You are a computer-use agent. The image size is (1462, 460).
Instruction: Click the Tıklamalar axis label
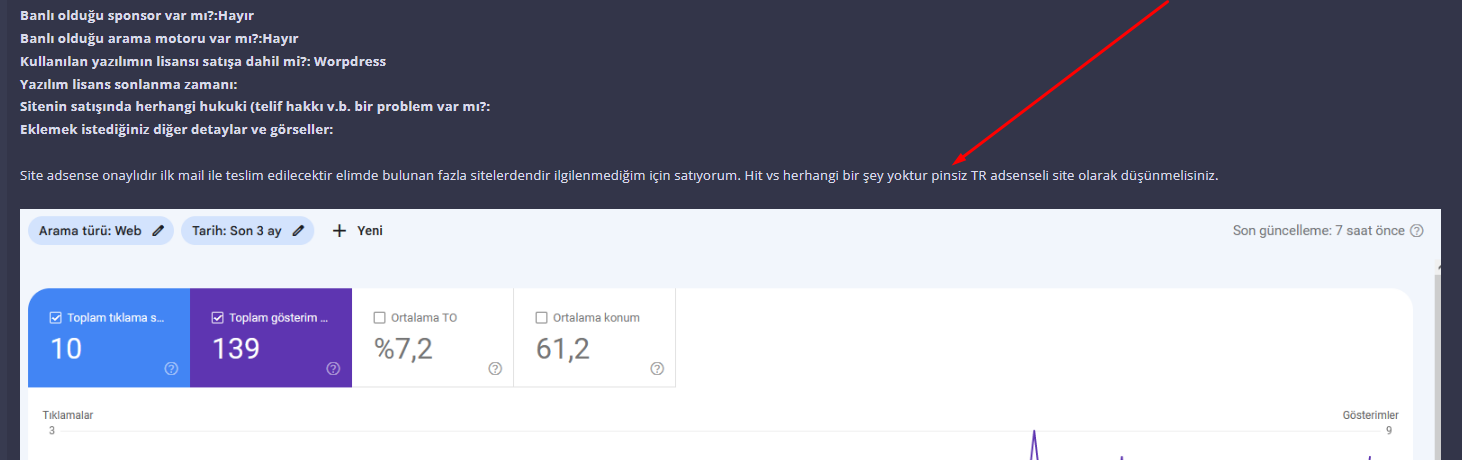pos(68,415)
